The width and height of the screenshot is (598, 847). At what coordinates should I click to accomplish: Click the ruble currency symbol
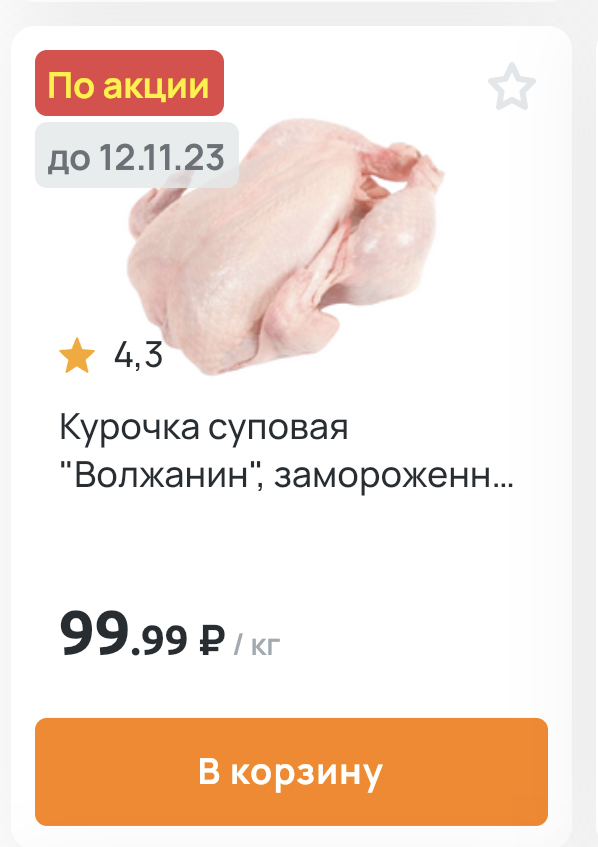tap(211, 640)
